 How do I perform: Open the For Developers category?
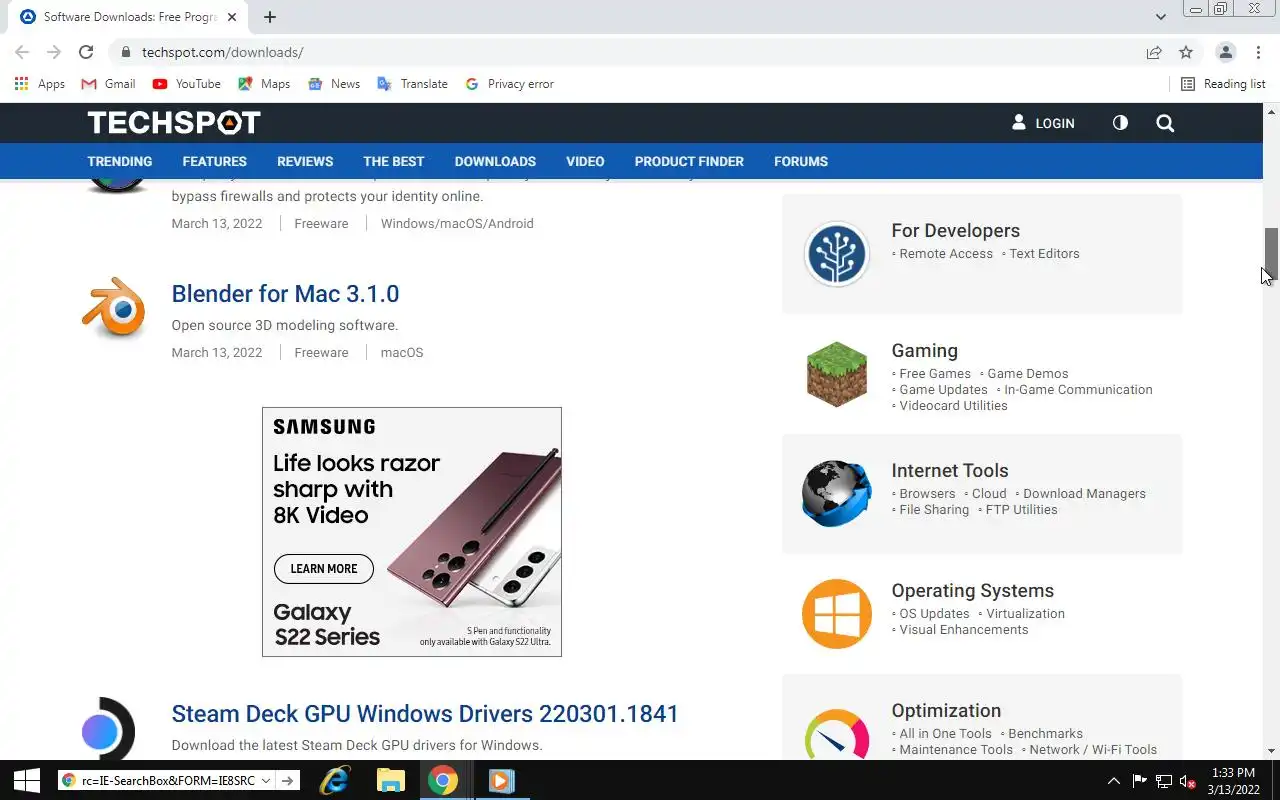[956, 231]
